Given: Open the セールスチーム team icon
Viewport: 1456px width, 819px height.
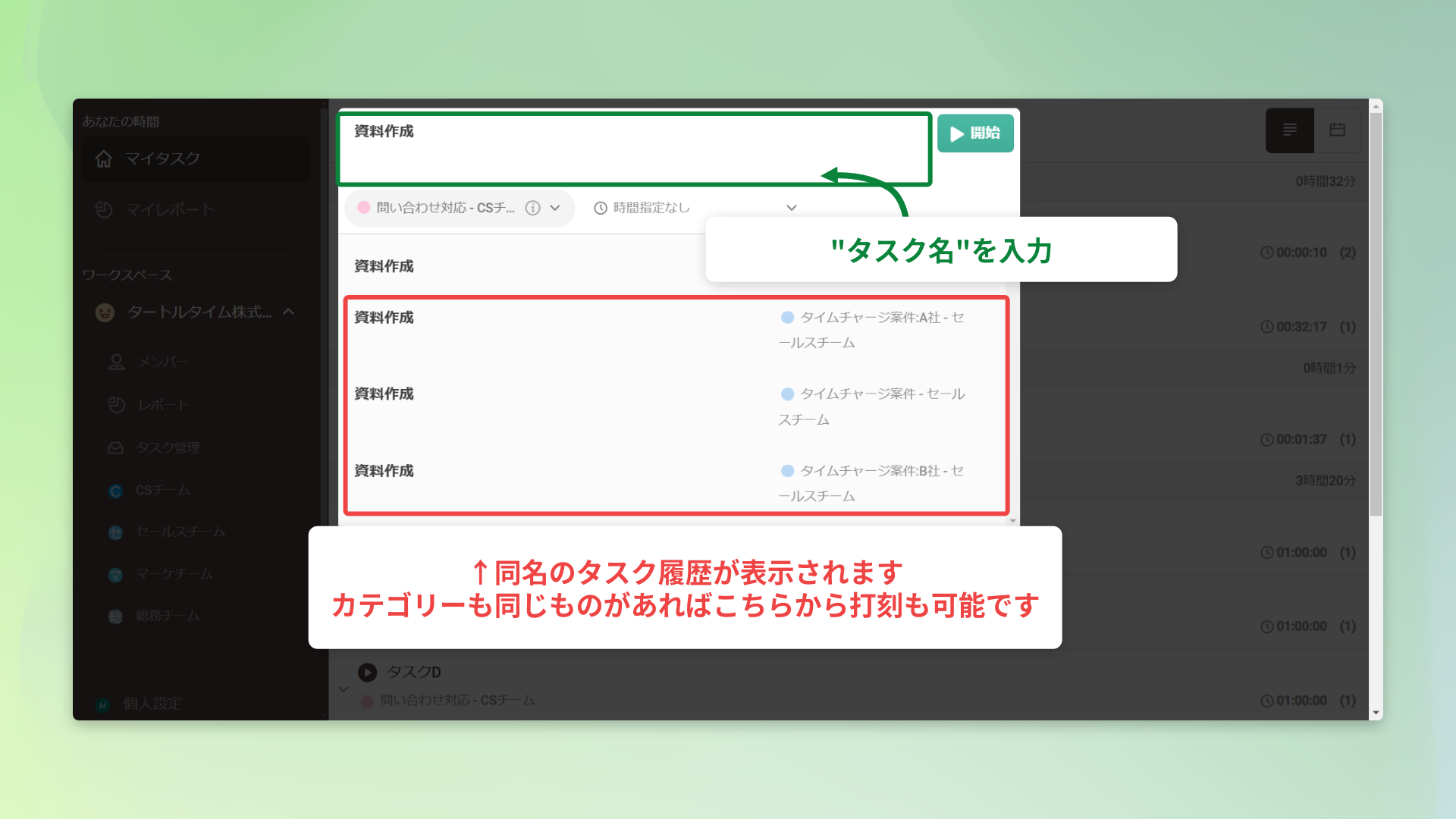Looking at the screenshot, I should coord(115,532).
